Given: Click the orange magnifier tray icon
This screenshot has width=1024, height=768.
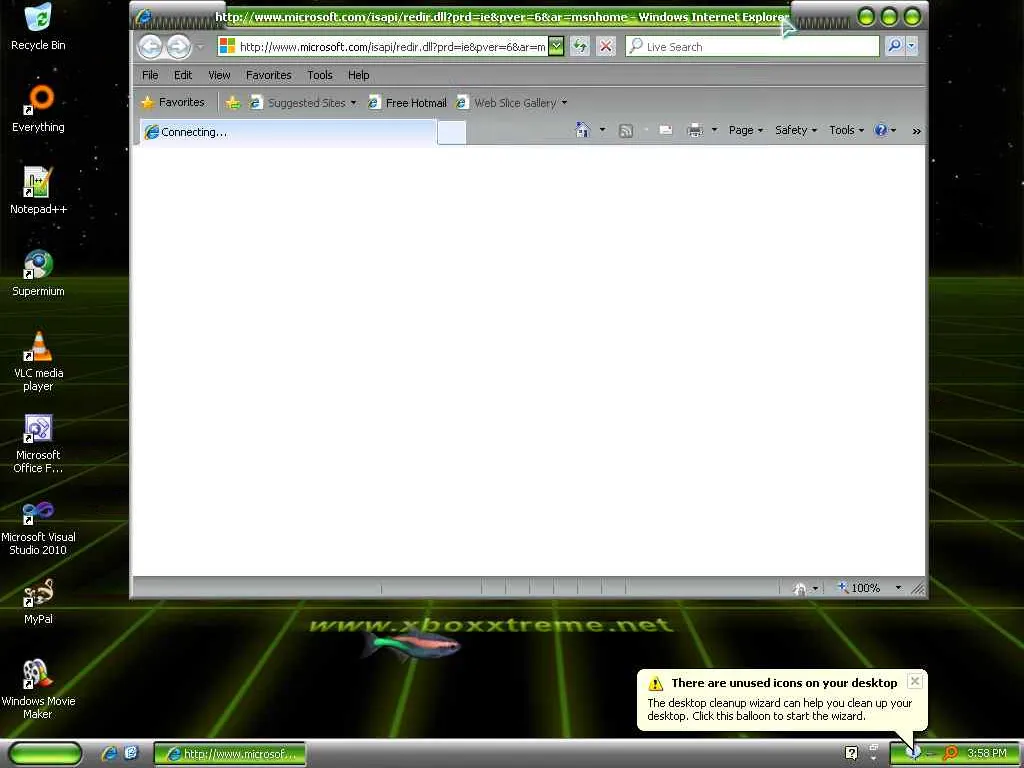Looking at the screenshot, I should [x=950, y=754].
